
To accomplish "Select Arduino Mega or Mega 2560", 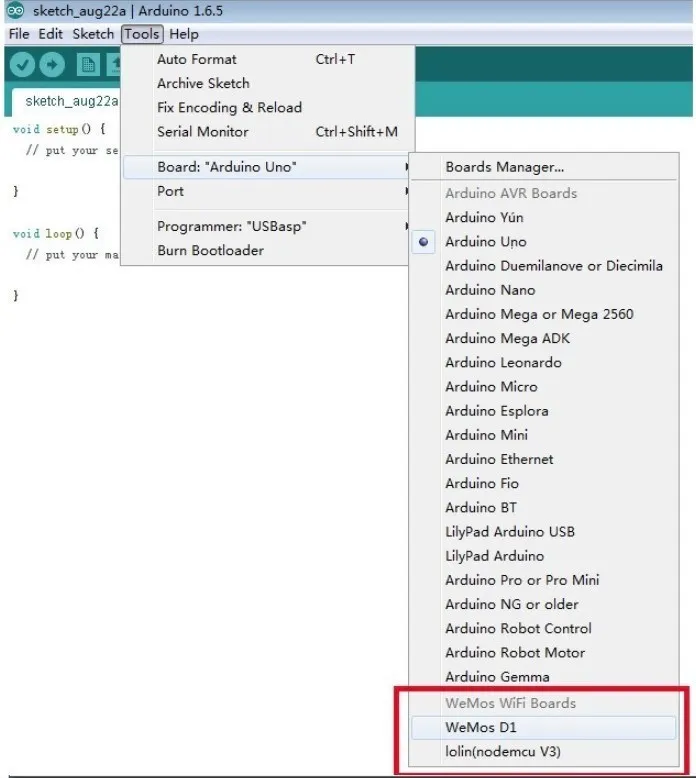I will pos(543,314).
